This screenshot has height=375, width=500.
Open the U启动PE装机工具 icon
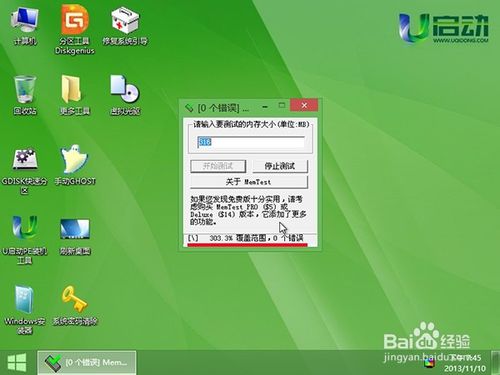(x=25, y=240)
